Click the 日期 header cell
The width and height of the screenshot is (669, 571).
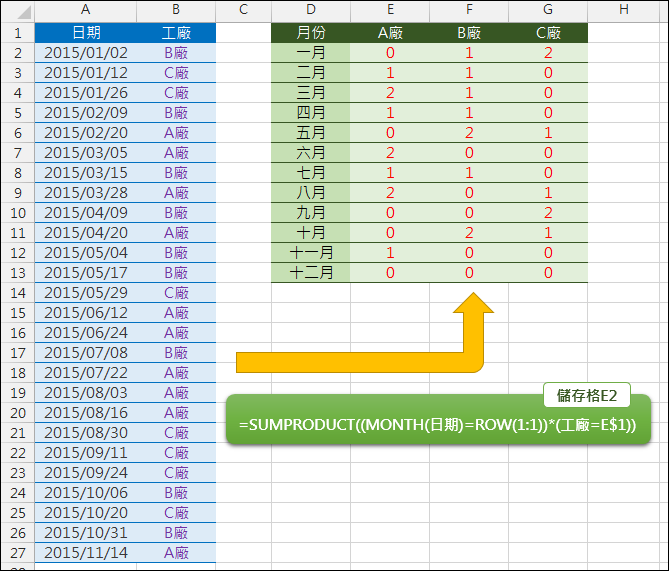tap(86, 33)
